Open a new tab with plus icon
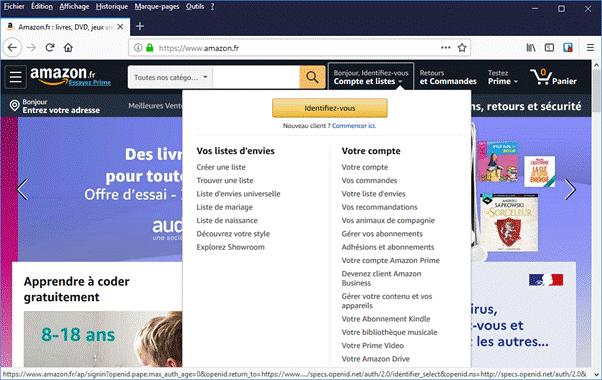 [x=140, y=26]
